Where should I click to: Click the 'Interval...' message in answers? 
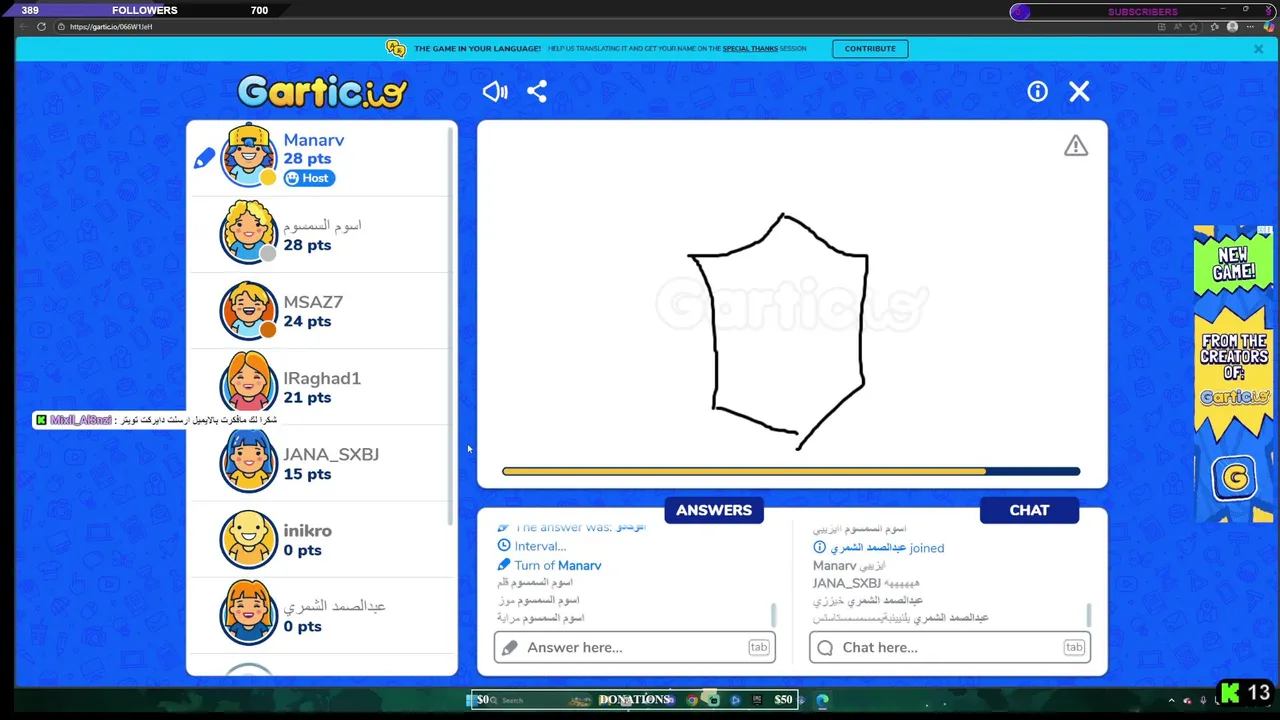click(x=532, y=546)
